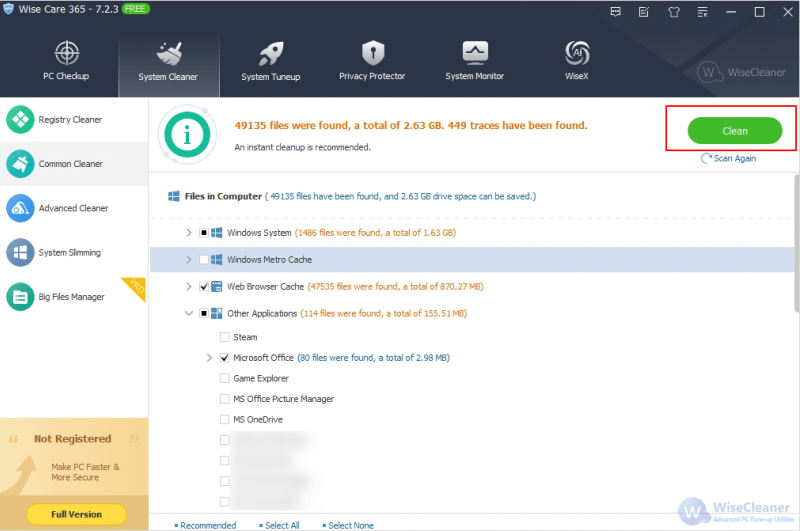Click the Select None link
800x531 pixels.
pyautogui.click(x=351, y=525)
